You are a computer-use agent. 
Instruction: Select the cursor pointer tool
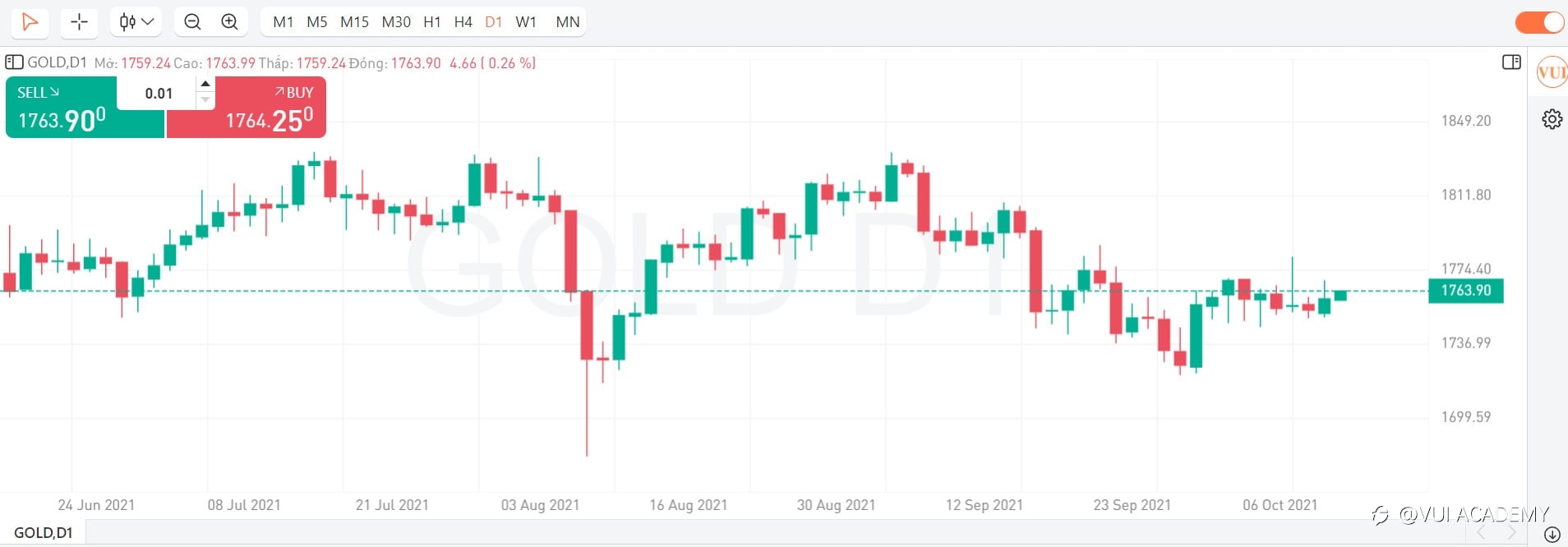click(x=30, y=22)
